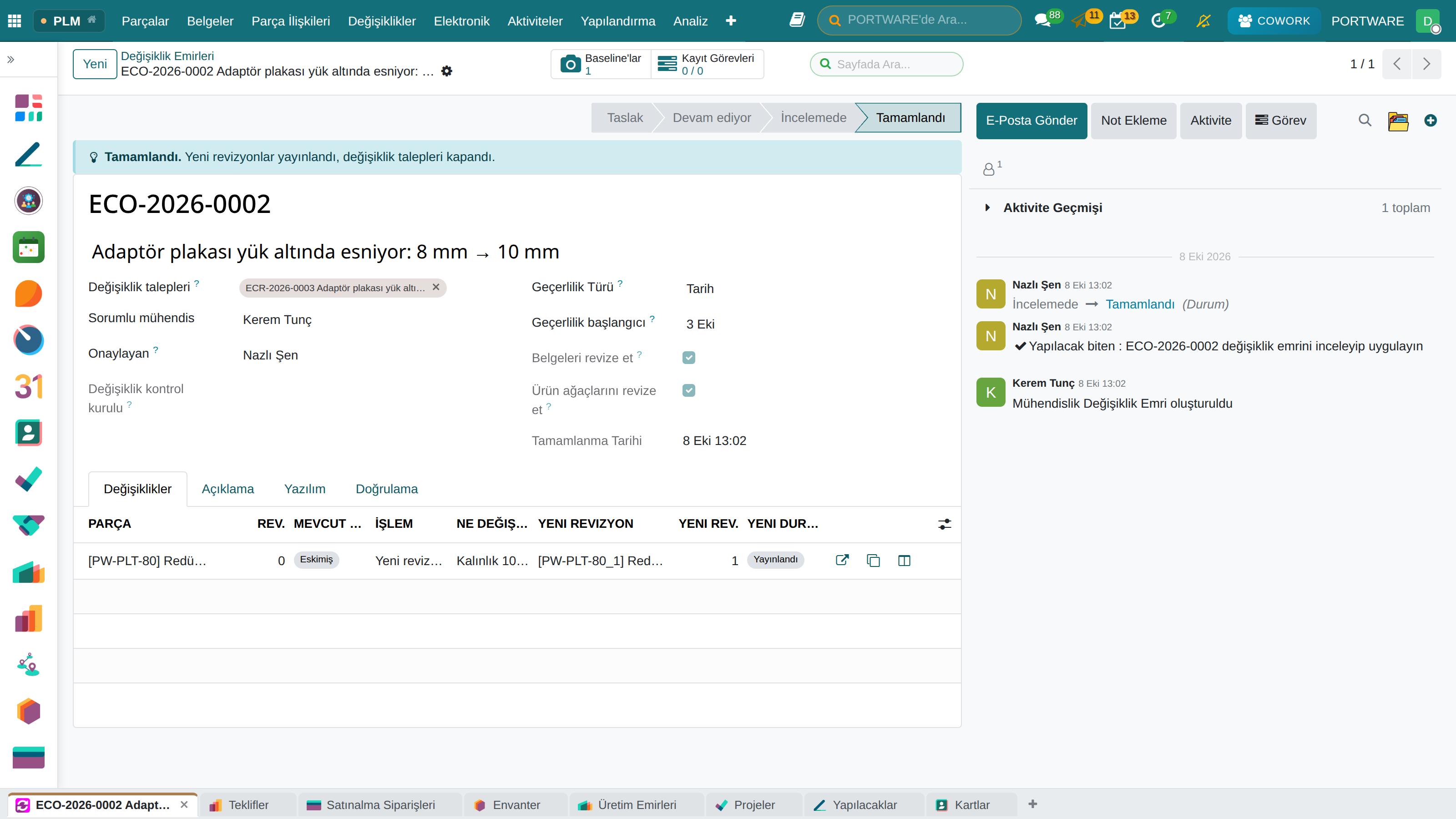The width and height of the screenshot is (1456, 819).
Task: Click the PORTWARE'de Ara search box
Action: pos(920,20)
